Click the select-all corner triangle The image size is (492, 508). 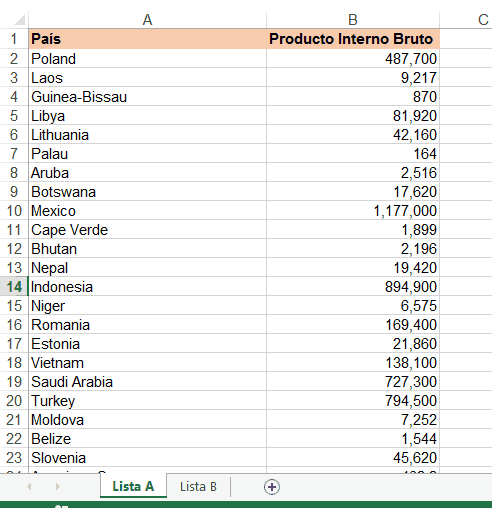[x=20, y=20]
